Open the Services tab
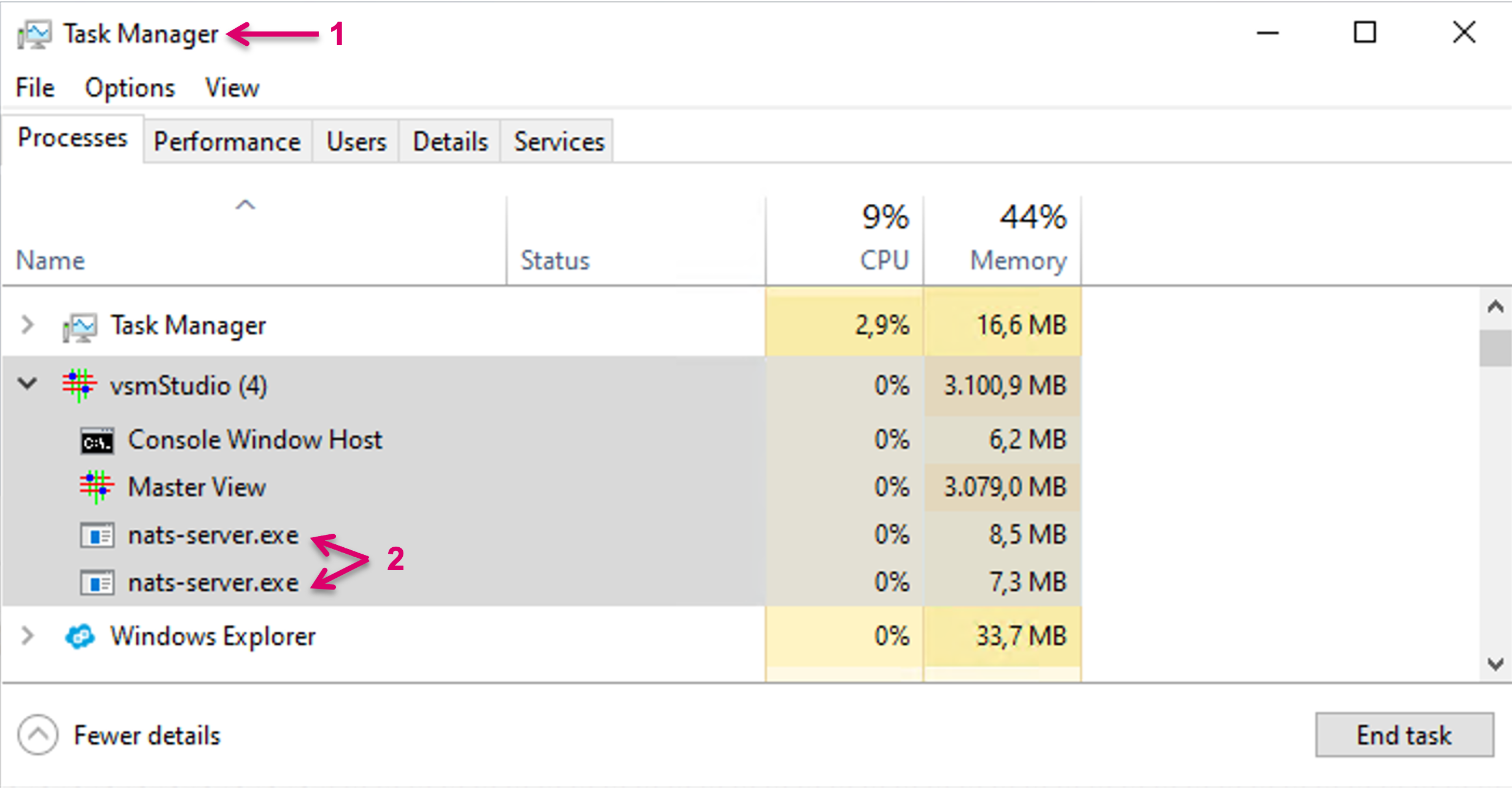Screen dimensions: 1512x788 pyautogui.click(x=558, y=142)
